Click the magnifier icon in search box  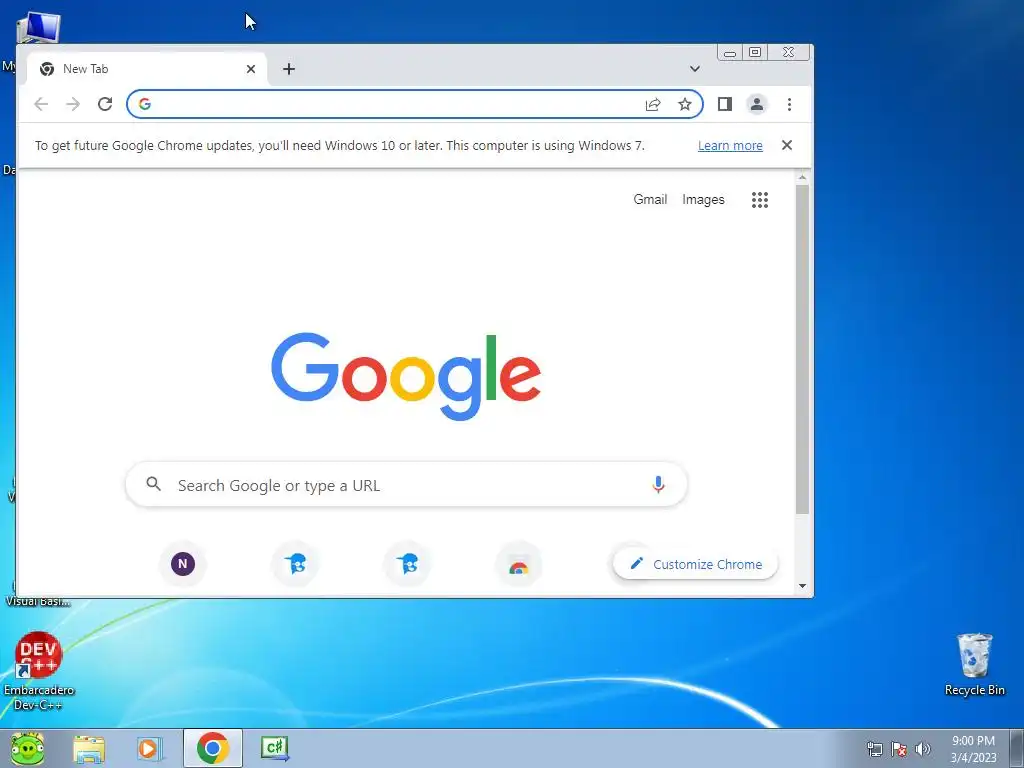(x=153, y=484)
